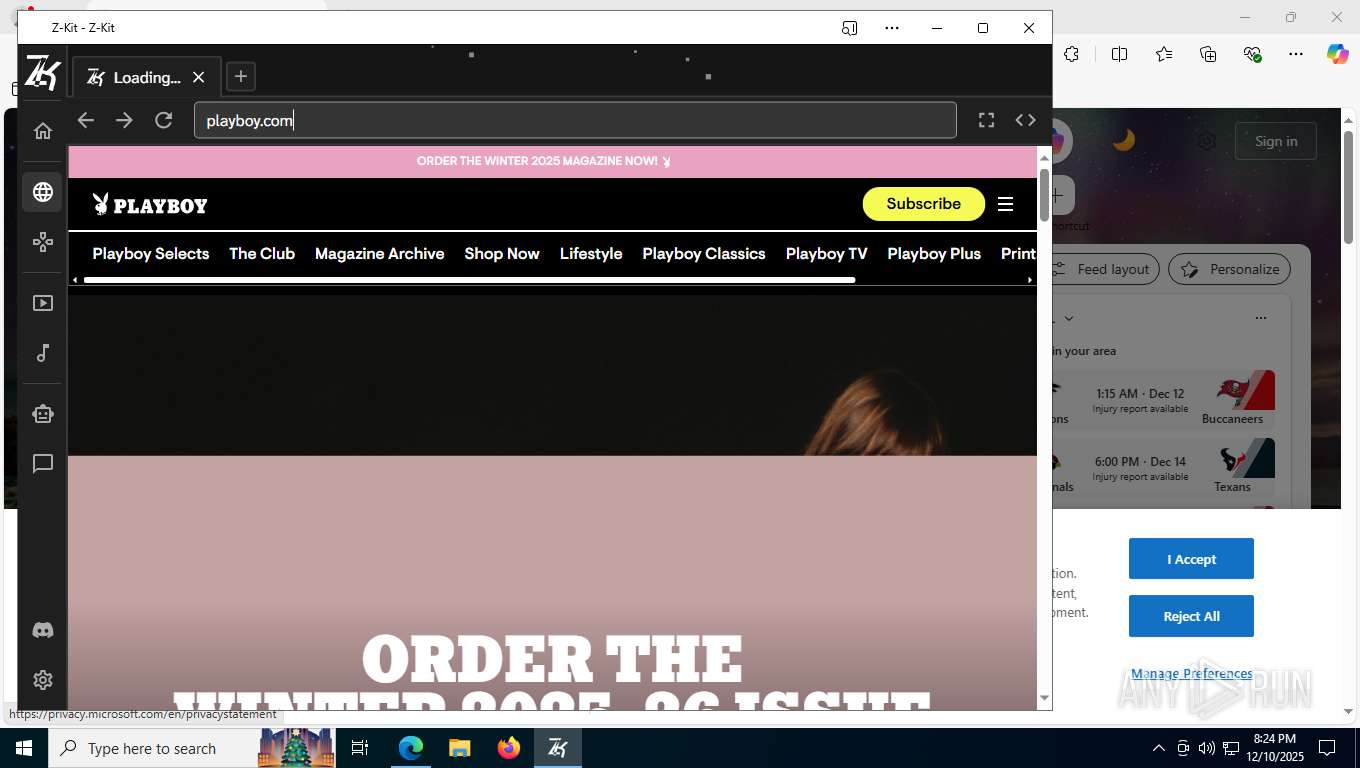Click the horizontal nav scrollbar
This screenshot has width=1360, height=768.
(470, 280)
